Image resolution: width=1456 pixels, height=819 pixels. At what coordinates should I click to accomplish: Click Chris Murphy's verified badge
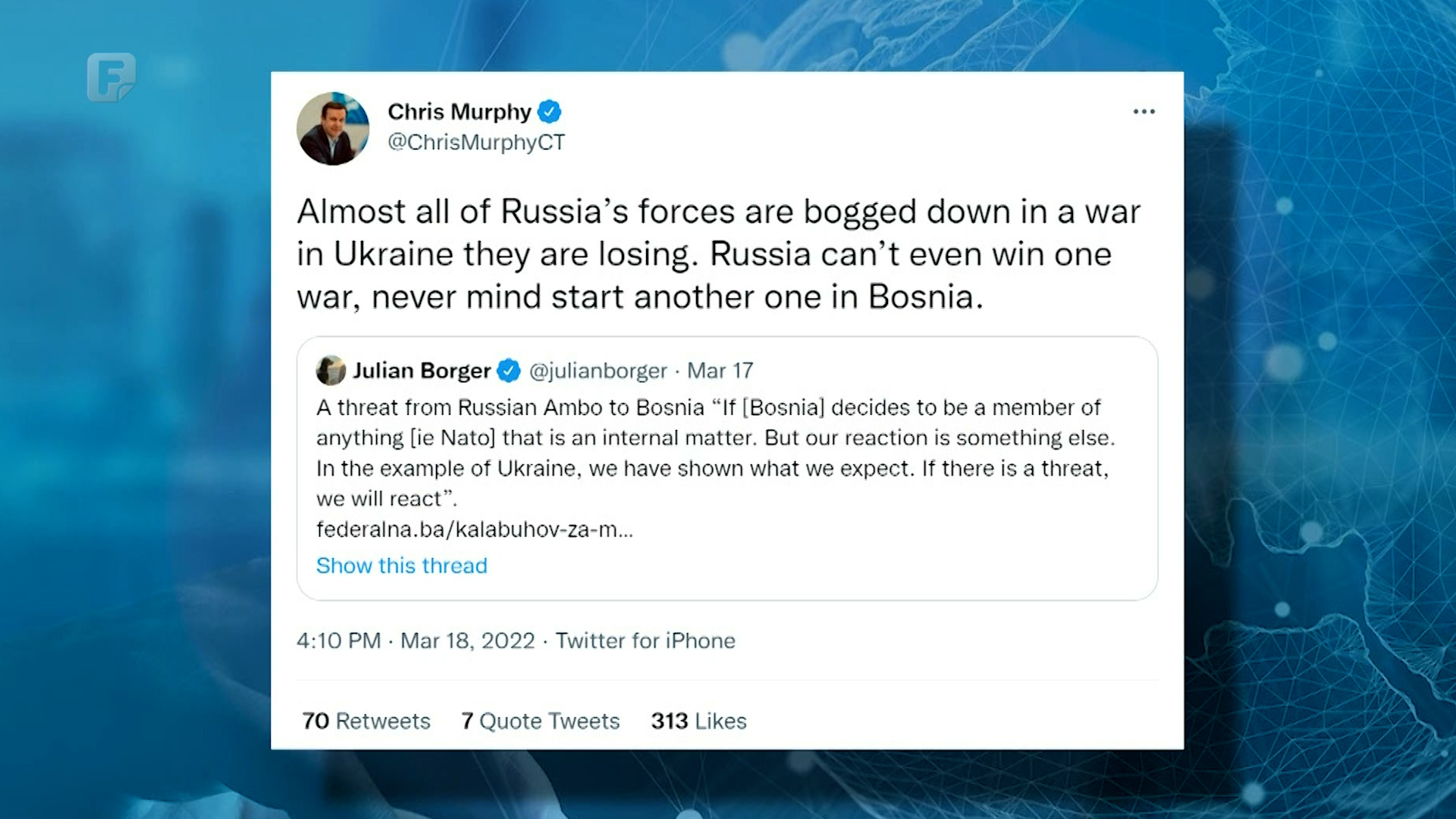coord(550,111)
